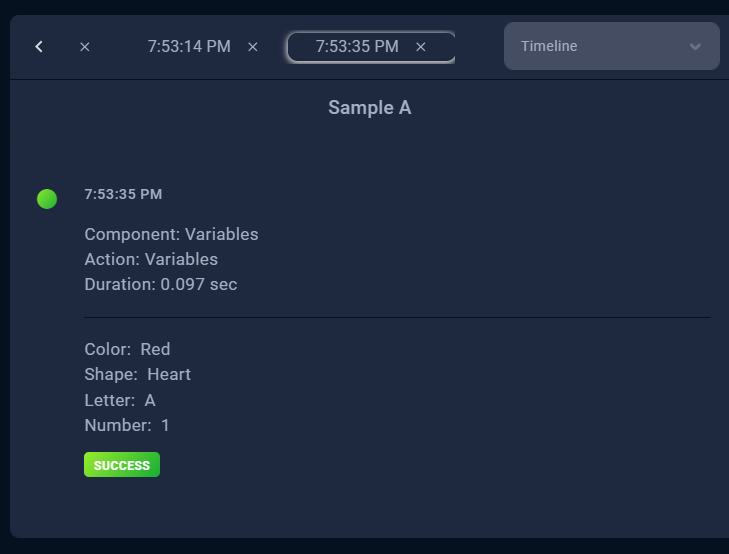Click the divider line above Color
This screenshot has height=554, width=729.
(x=397, y=317)
